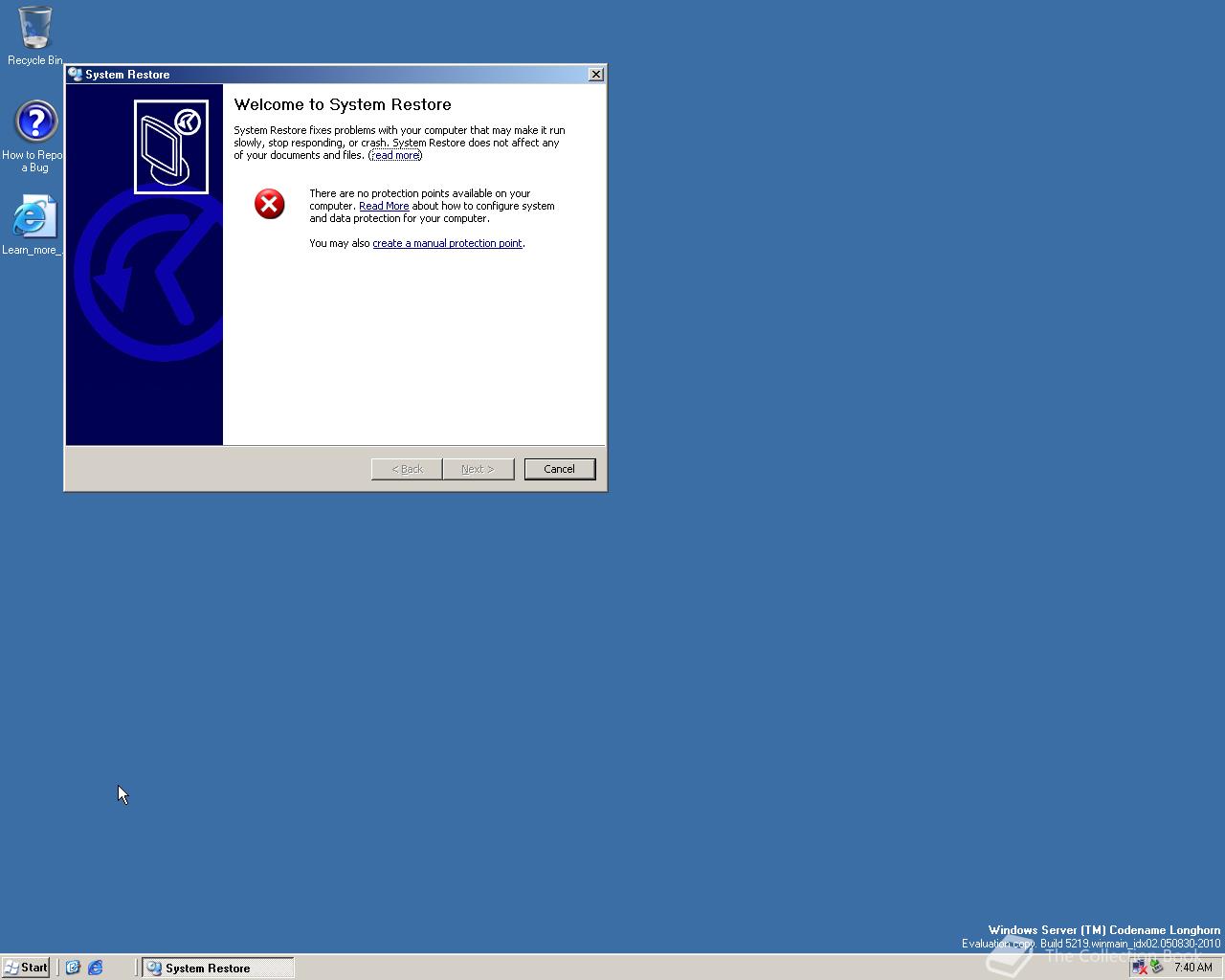
Task: Click the red error X icon
Action: pos(270,203)
